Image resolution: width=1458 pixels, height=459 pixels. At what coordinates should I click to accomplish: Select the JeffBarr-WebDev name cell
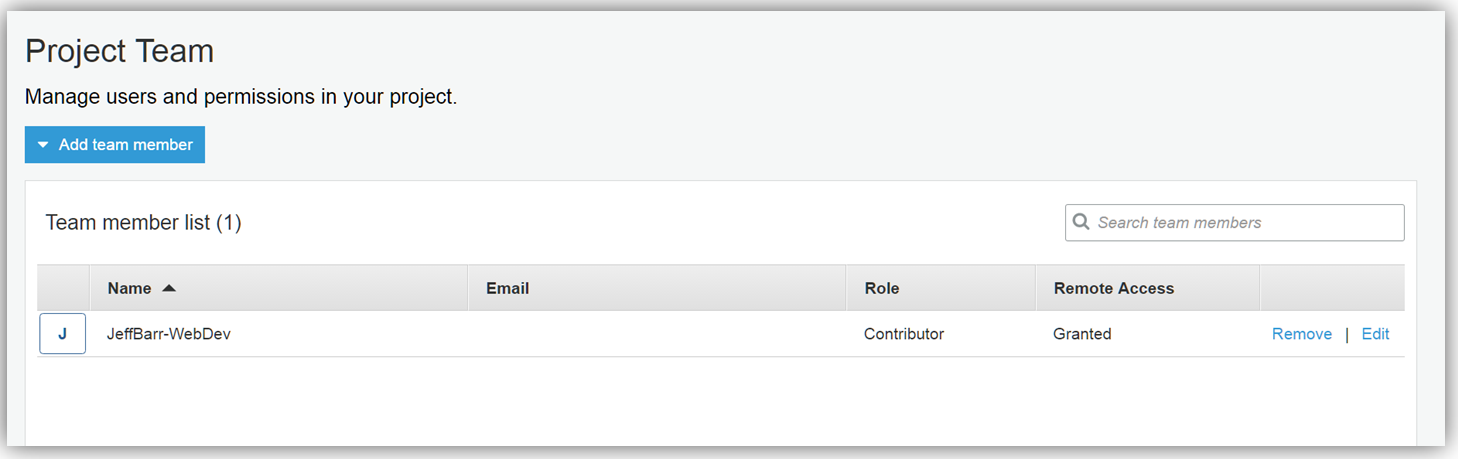tap(169, 334)
